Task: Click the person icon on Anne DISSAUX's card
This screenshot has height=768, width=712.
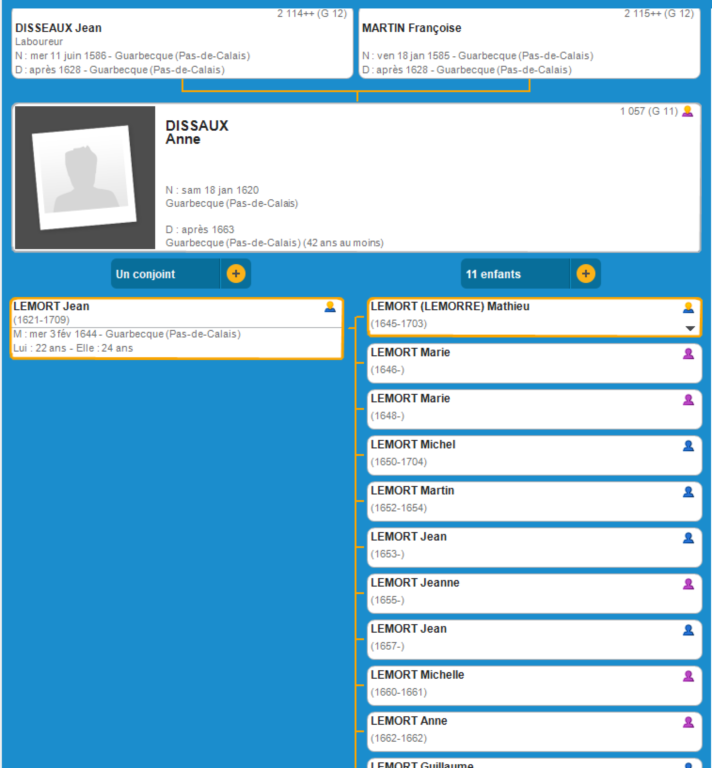Action: [687, 112]
